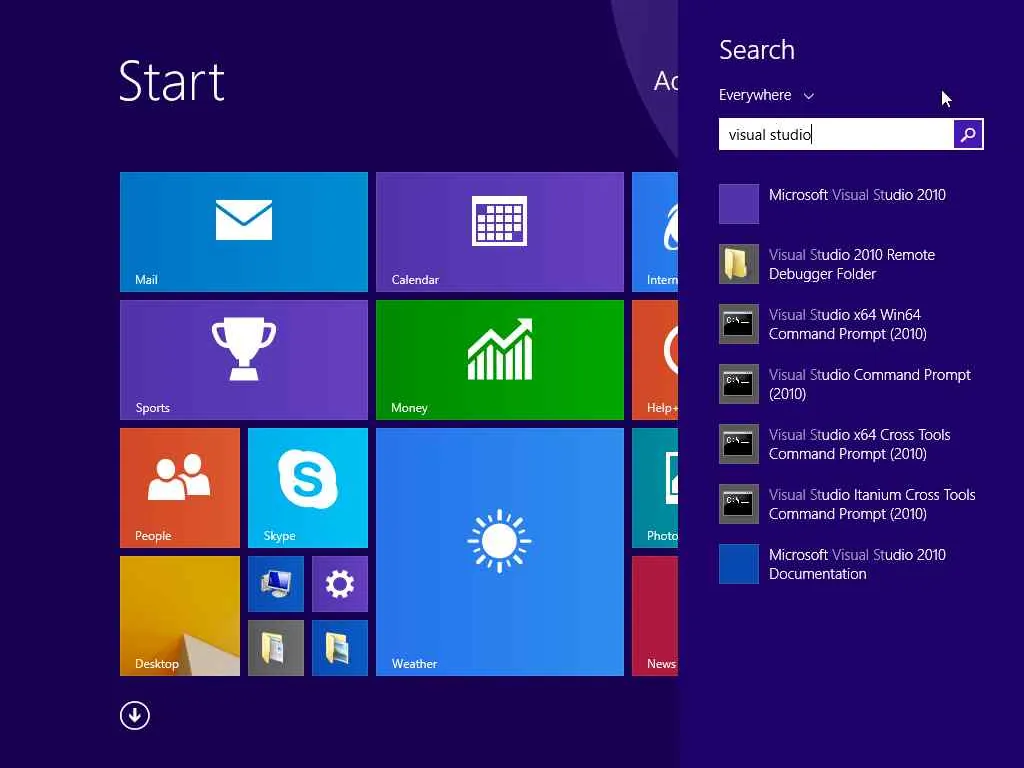Launch the Sports tile
The height and width of the screenshot is (768, 1024).
click(x=244, y=360)
